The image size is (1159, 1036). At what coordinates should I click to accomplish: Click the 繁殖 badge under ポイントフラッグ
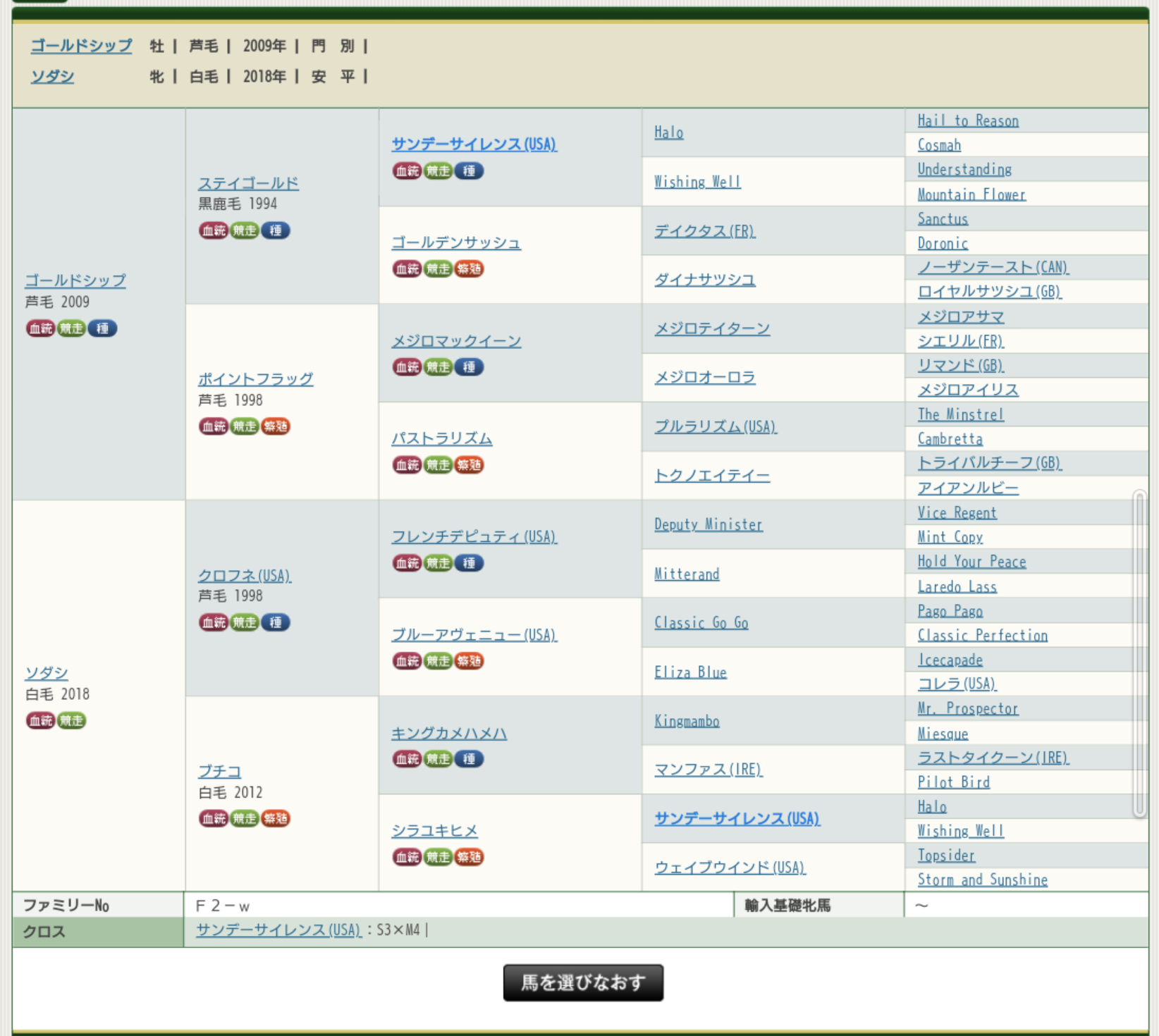tap(276, 426)
